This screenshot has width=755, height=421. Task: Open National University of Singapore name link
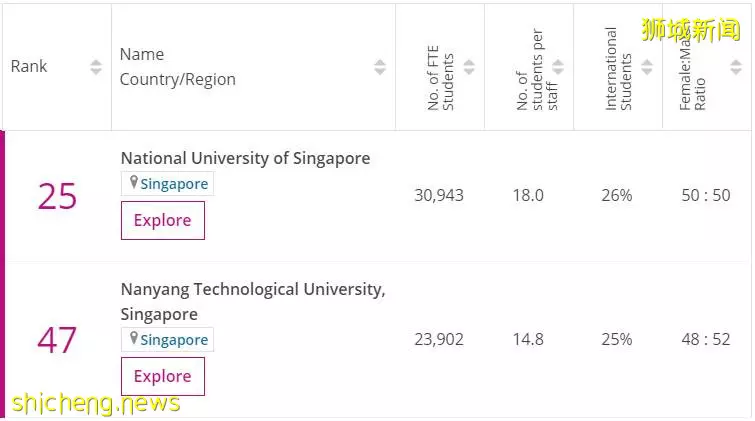246,158
